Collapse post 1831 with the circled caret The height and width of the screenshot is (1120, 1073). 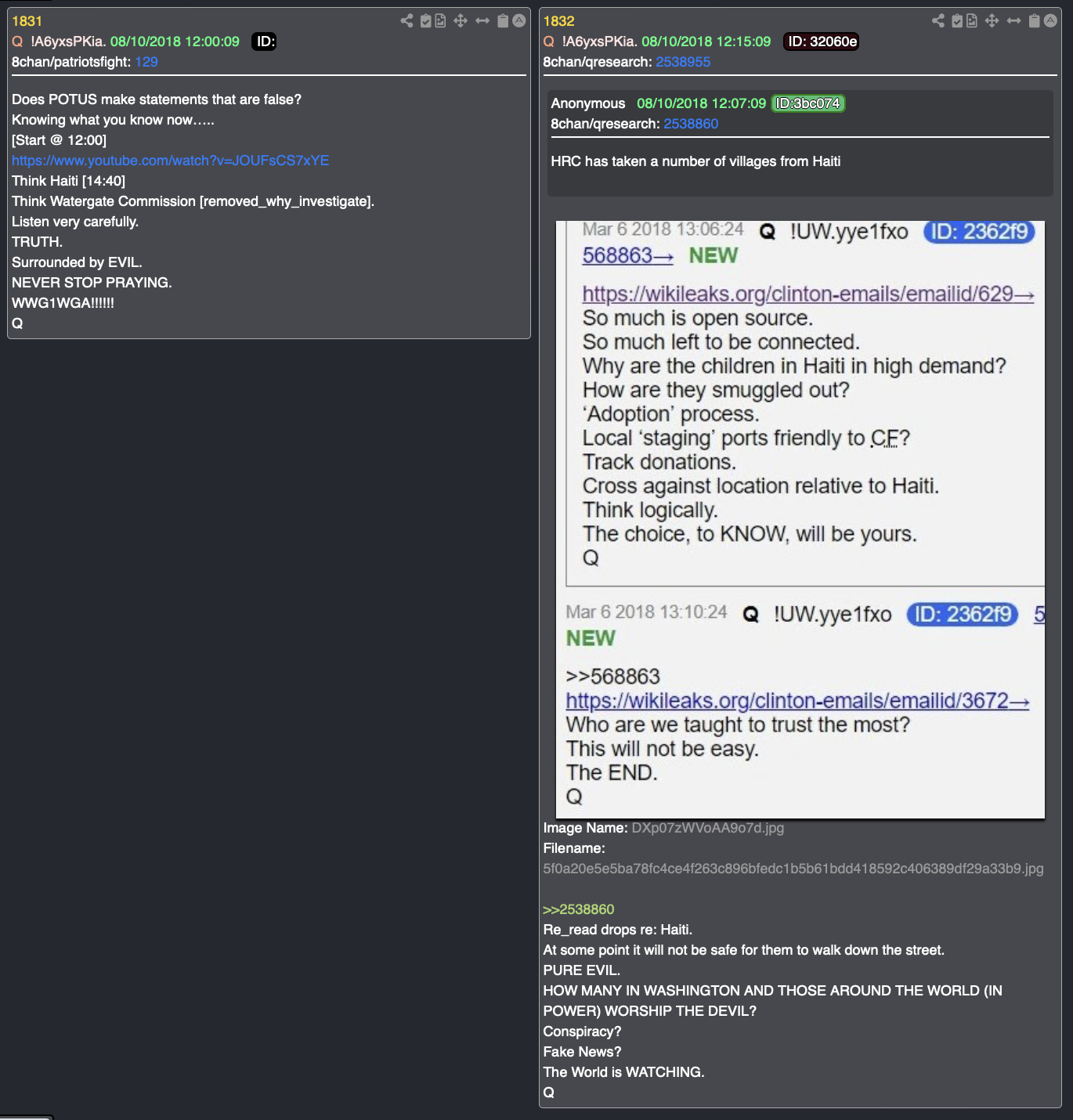point(518,20)
